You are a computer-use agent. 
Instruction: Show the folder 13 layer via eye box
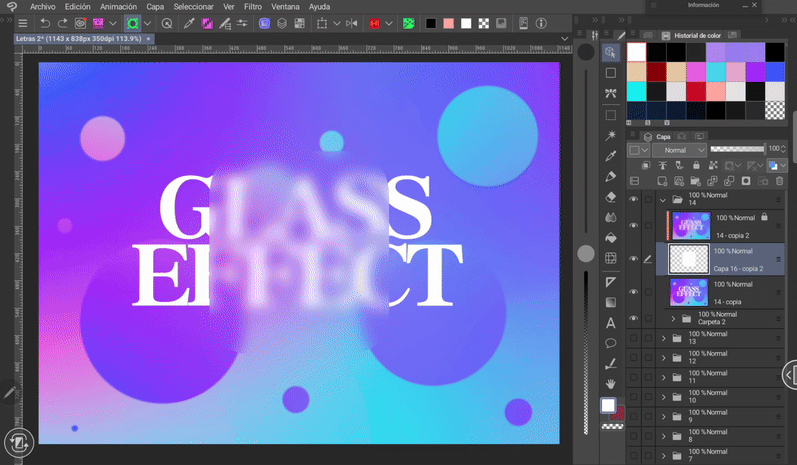[x=634, y=338]
